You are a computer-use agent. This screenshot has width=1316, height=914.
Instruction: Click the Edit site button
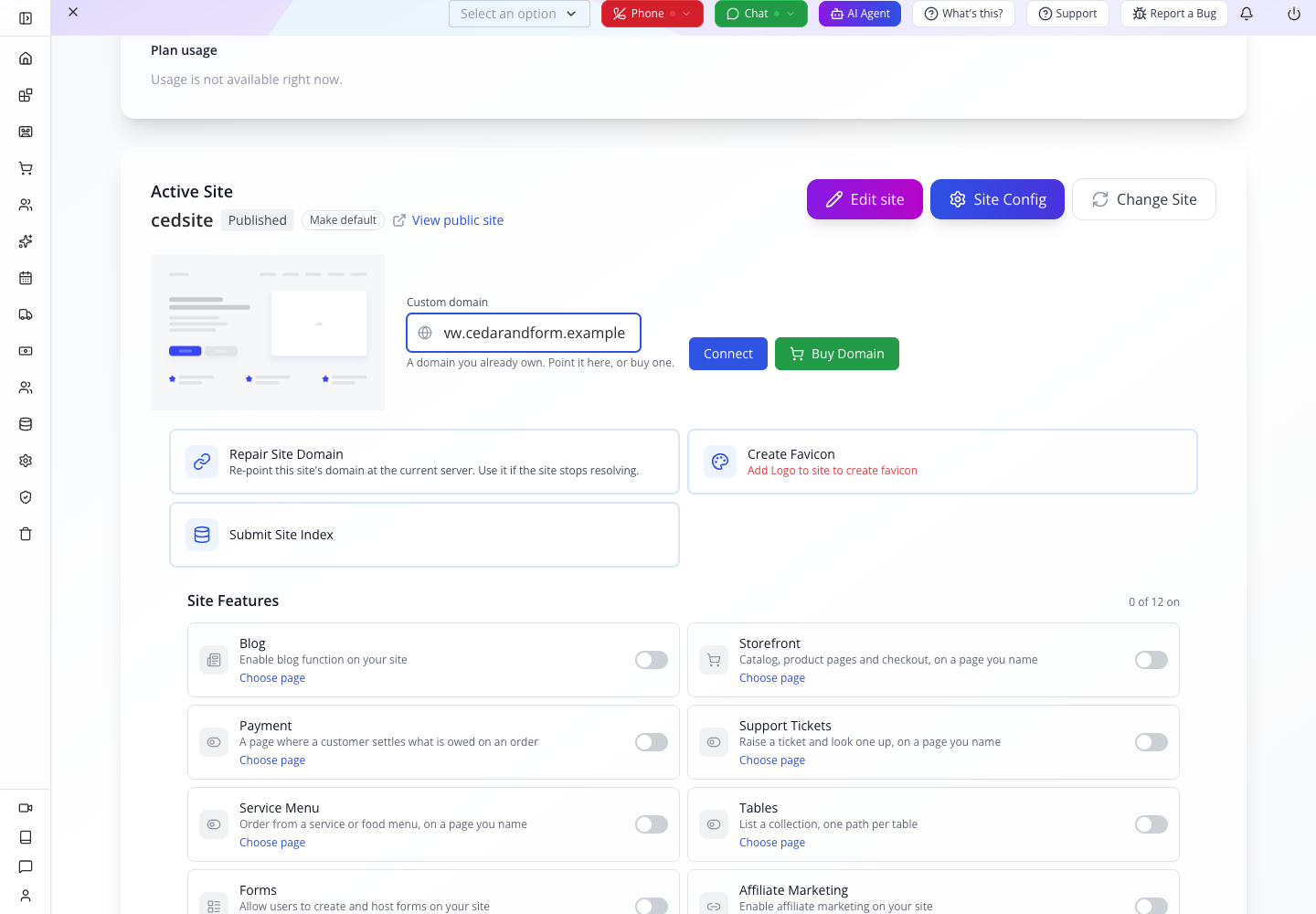pos(865,199)
